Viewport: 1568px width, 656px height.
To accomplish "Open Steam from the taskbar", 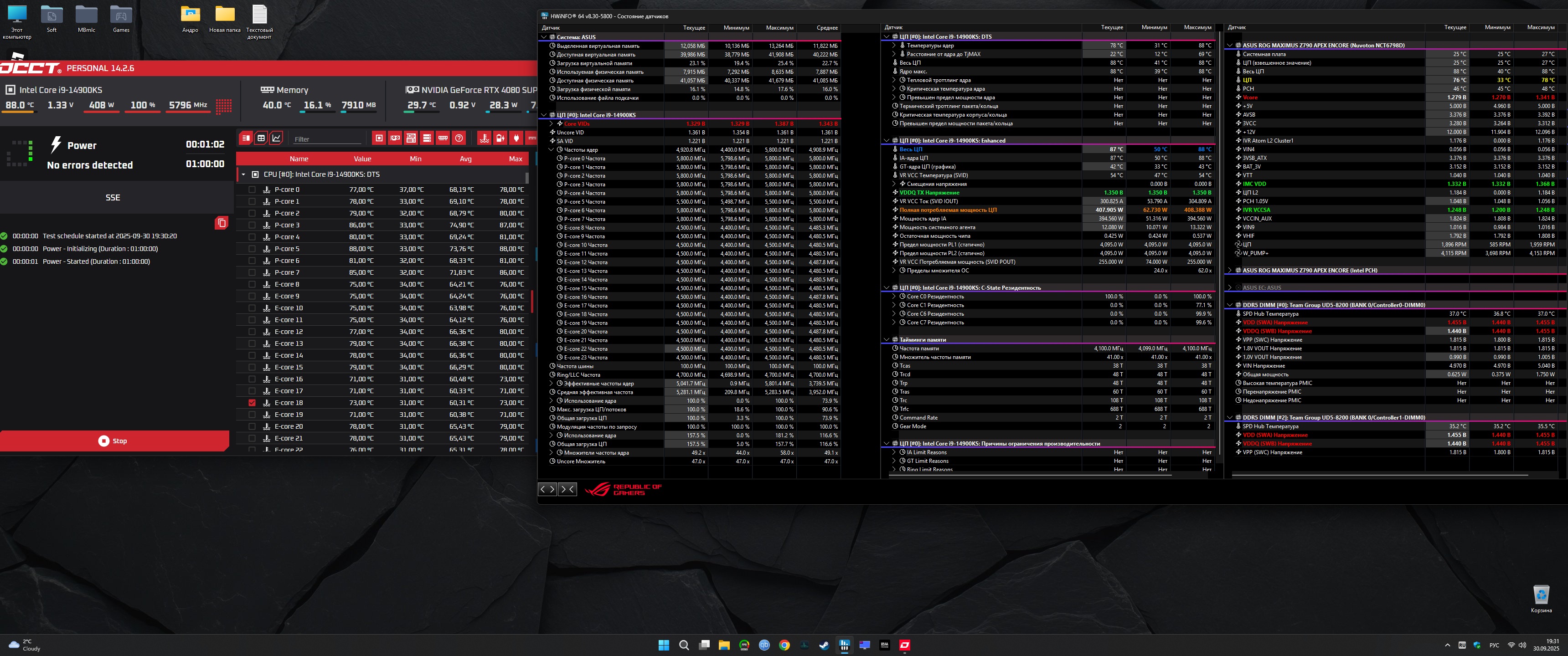I will pyautogui.click(x=824, y=645).
